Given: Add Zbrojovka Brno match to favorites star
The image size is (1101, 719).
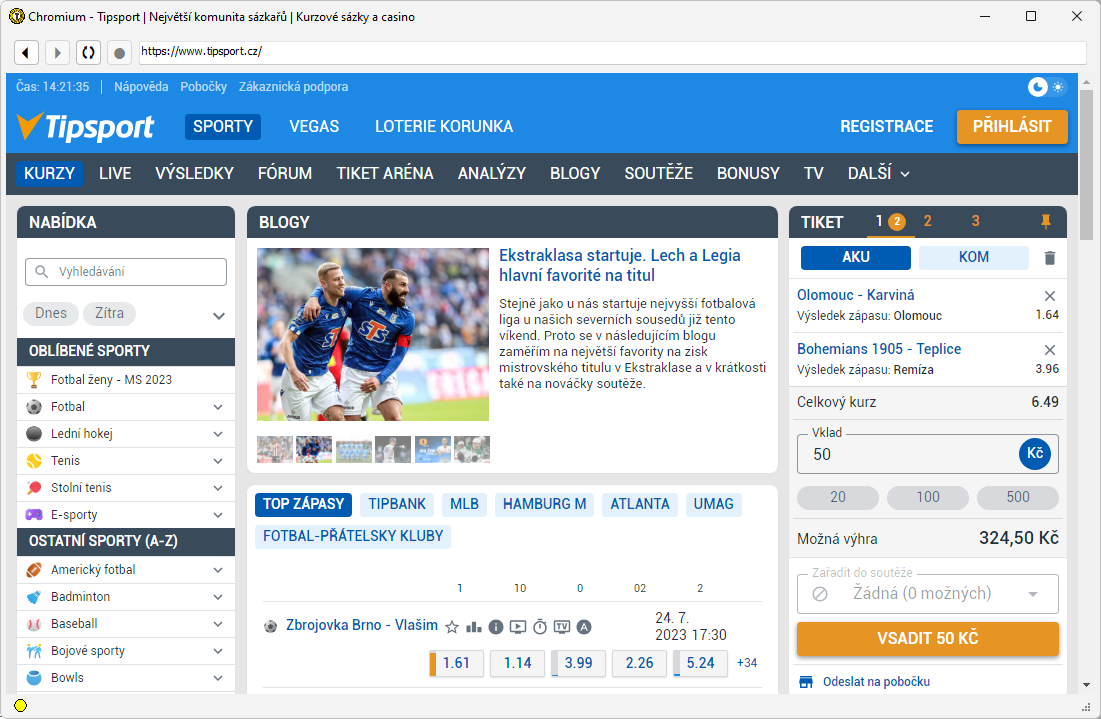Looking at the screenshot, I should pyautogui.click(x=452, y=627).
